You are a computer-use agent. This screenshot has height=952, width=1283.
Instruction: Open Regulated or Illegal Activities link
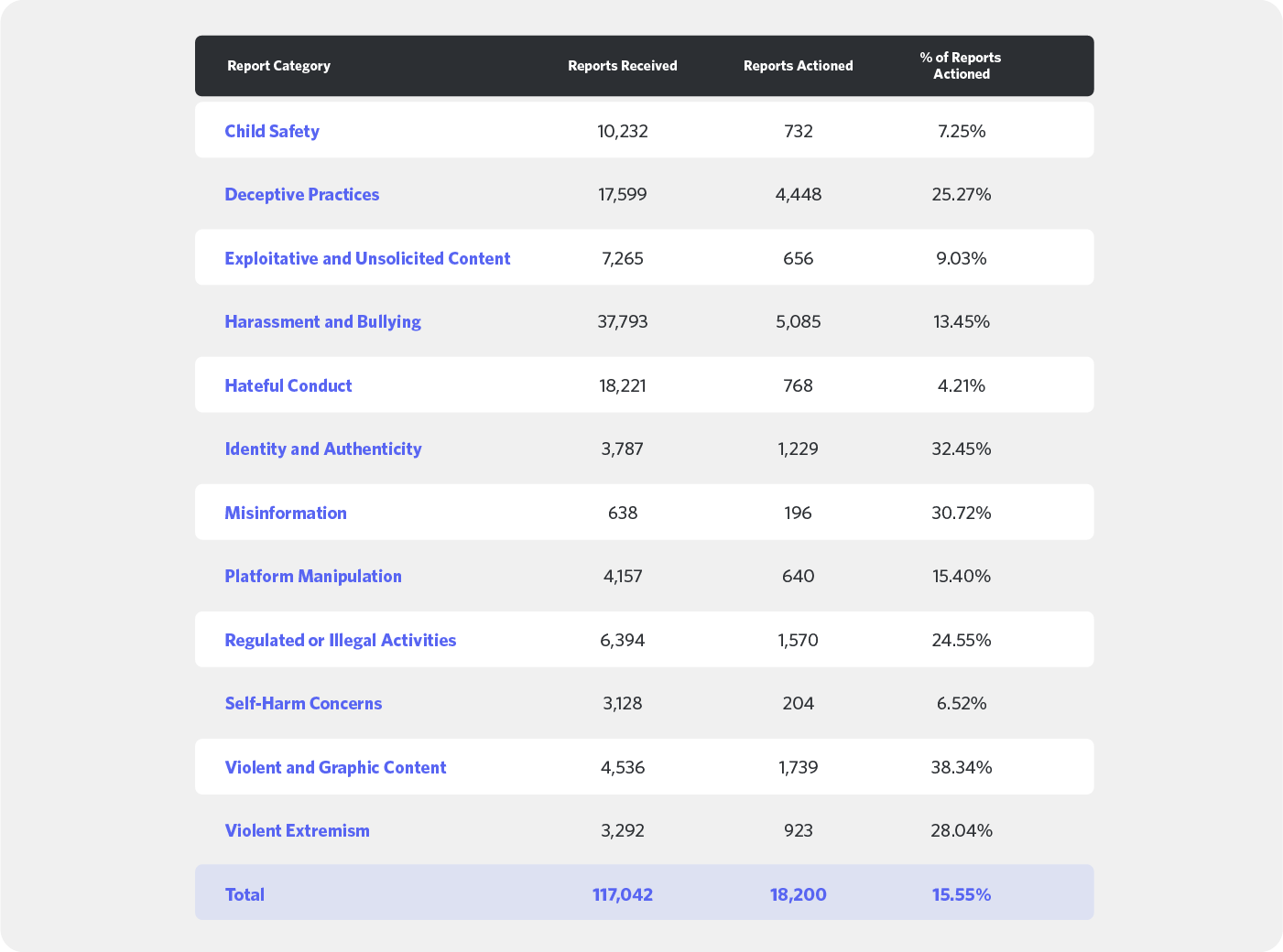340,640
